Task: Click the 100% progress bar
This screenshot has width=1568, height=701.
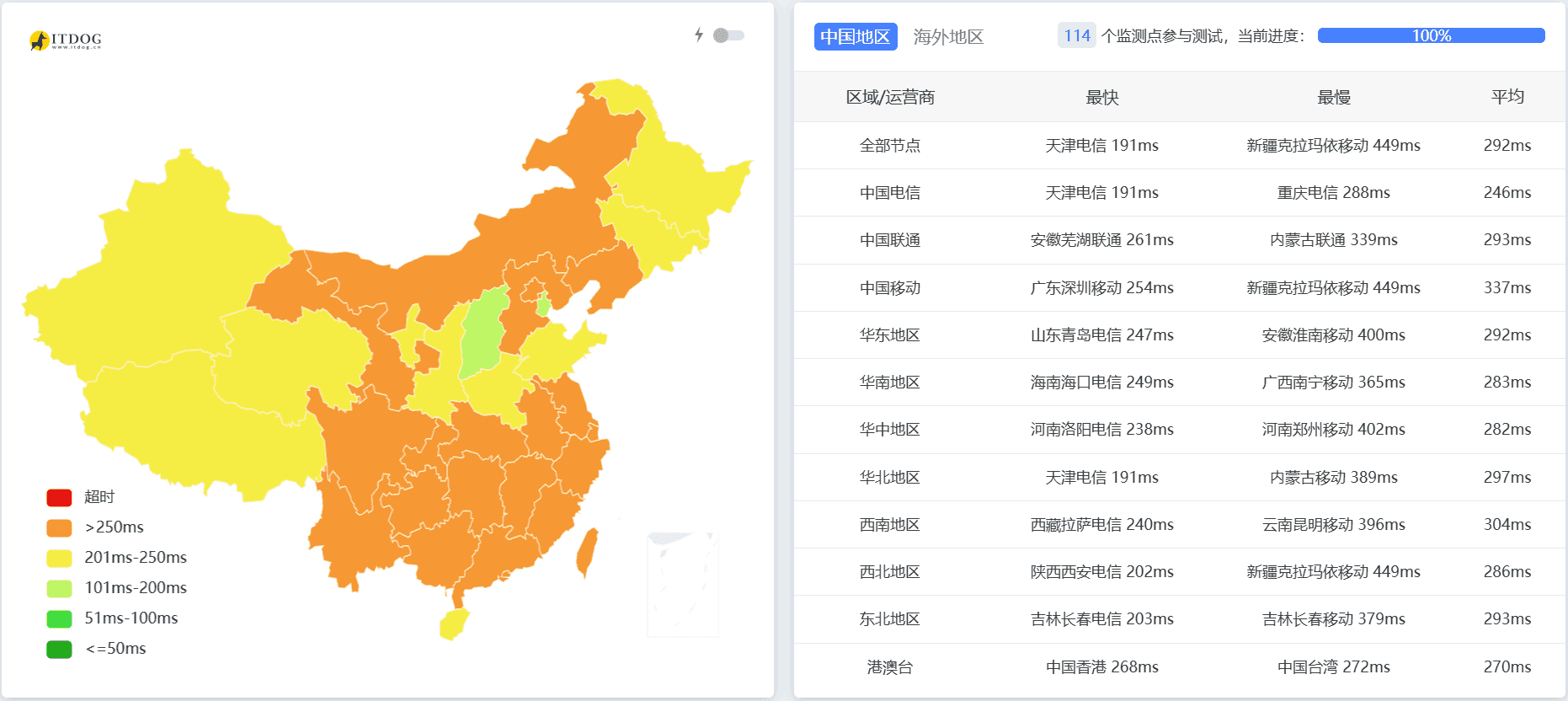Action: point(1431,35)
